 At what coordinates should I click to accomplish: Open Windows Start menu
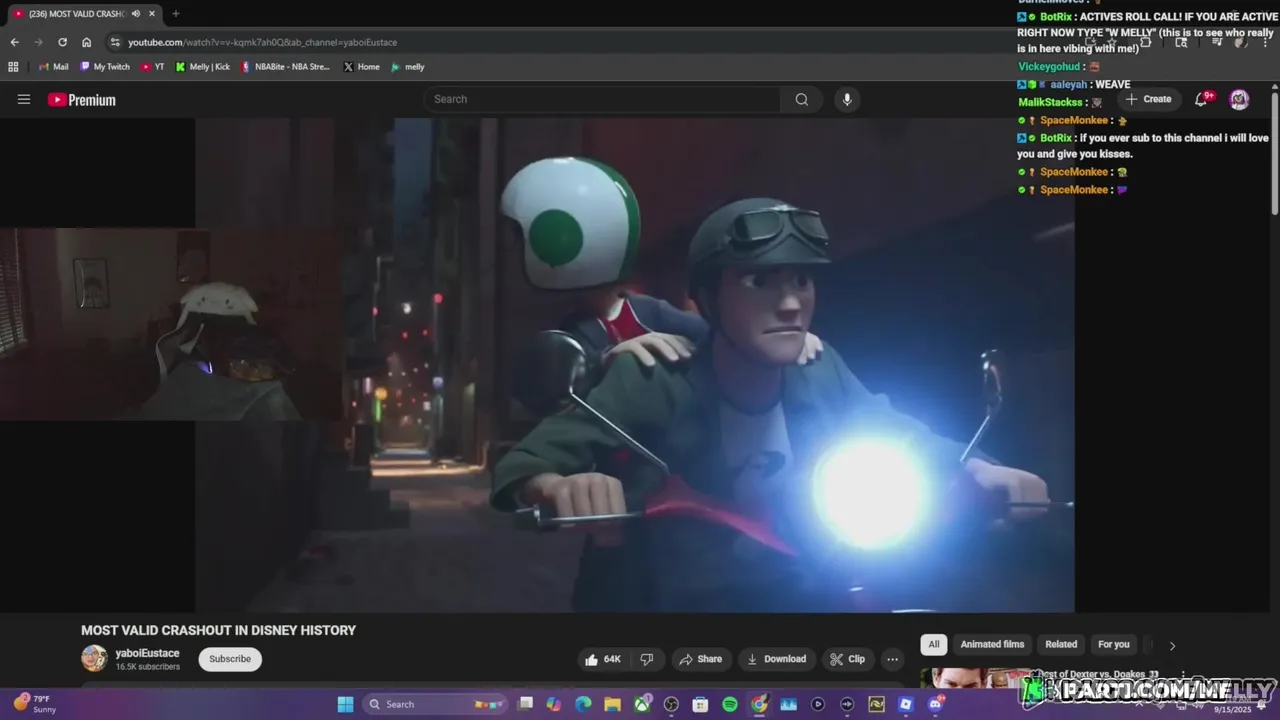345,704
